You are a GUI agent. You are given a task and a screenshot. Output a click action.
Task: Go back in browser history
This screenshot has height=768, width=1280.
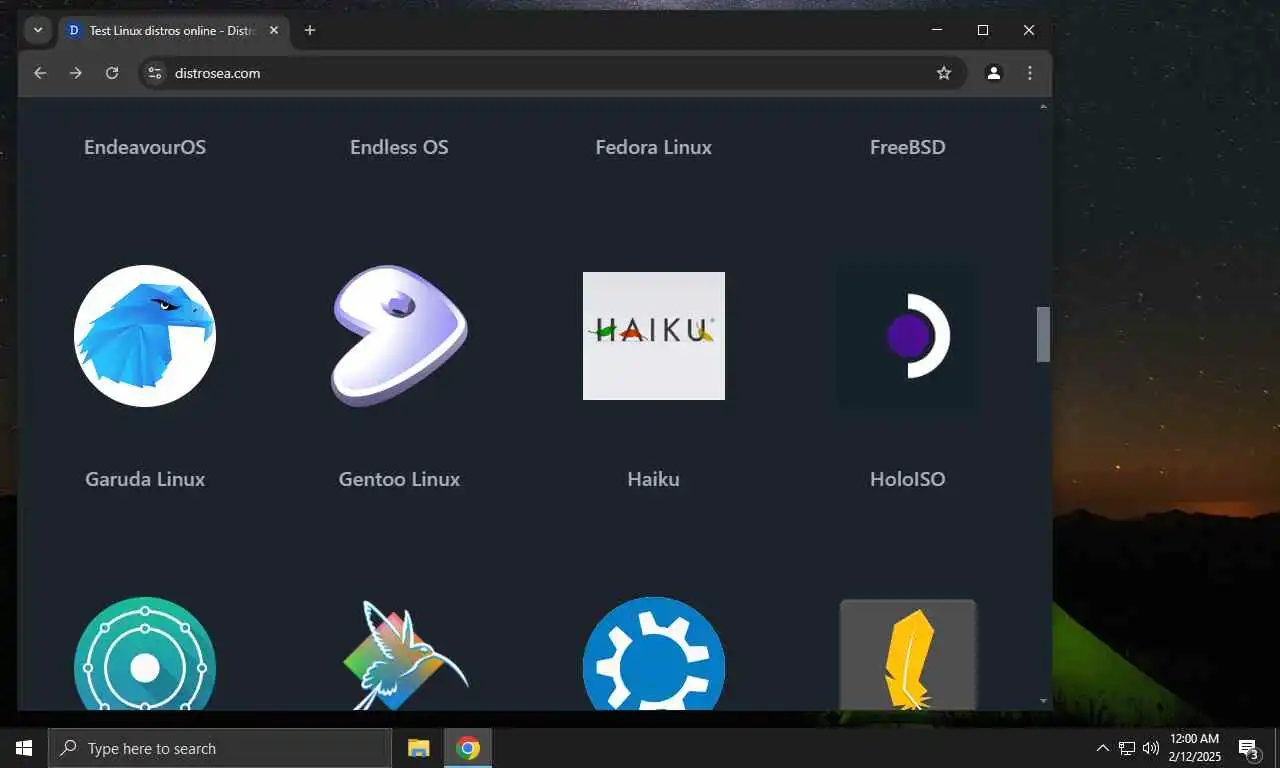point(40,73)
